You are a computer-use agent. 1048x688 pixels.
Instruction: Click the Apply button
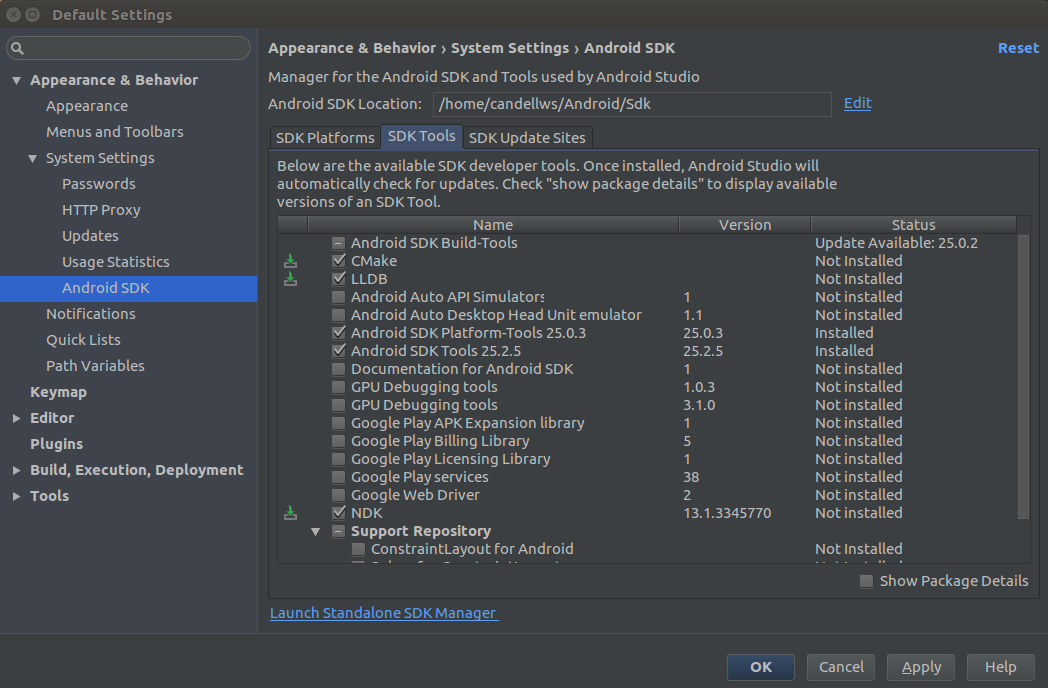[921, 667]
